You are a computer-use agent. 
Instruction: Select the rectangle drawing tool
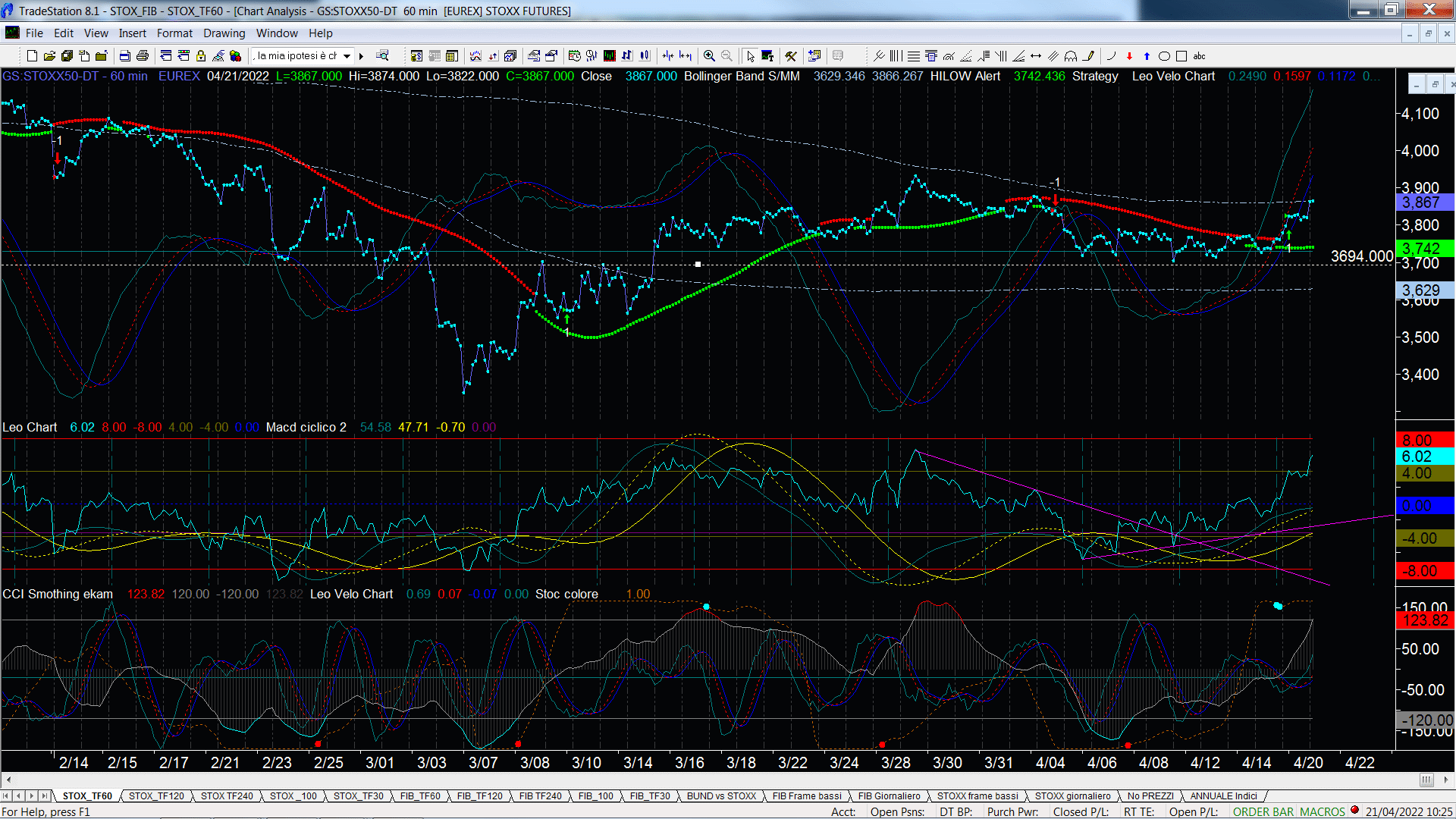[x=1181, y=56]
